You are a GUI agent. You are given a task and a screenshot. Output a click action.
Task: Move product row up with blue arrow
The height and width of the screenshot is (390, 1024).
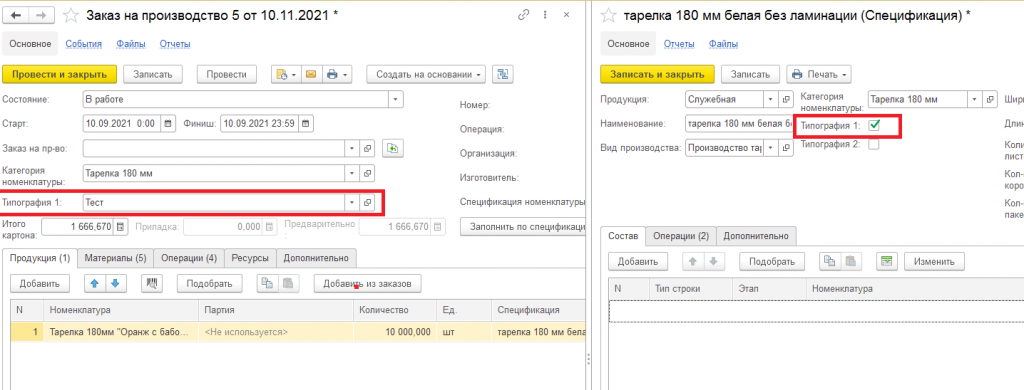click(x=95, y=284)
